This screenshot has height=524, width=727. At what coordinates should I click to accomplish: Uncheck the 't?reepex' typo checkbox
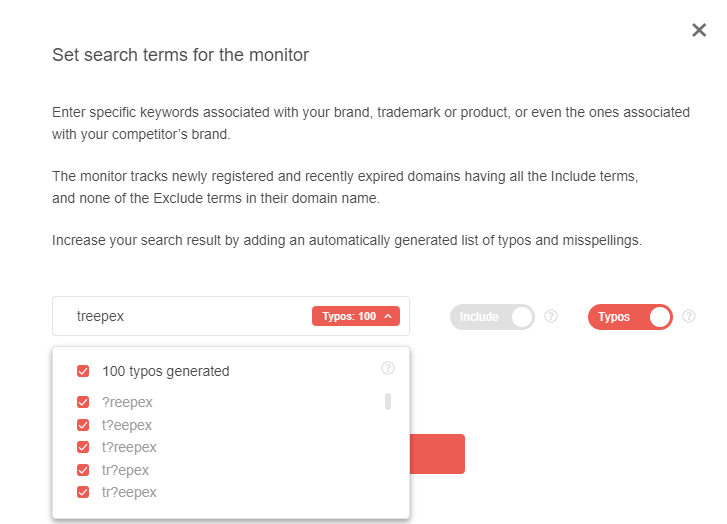click(83, 447)
